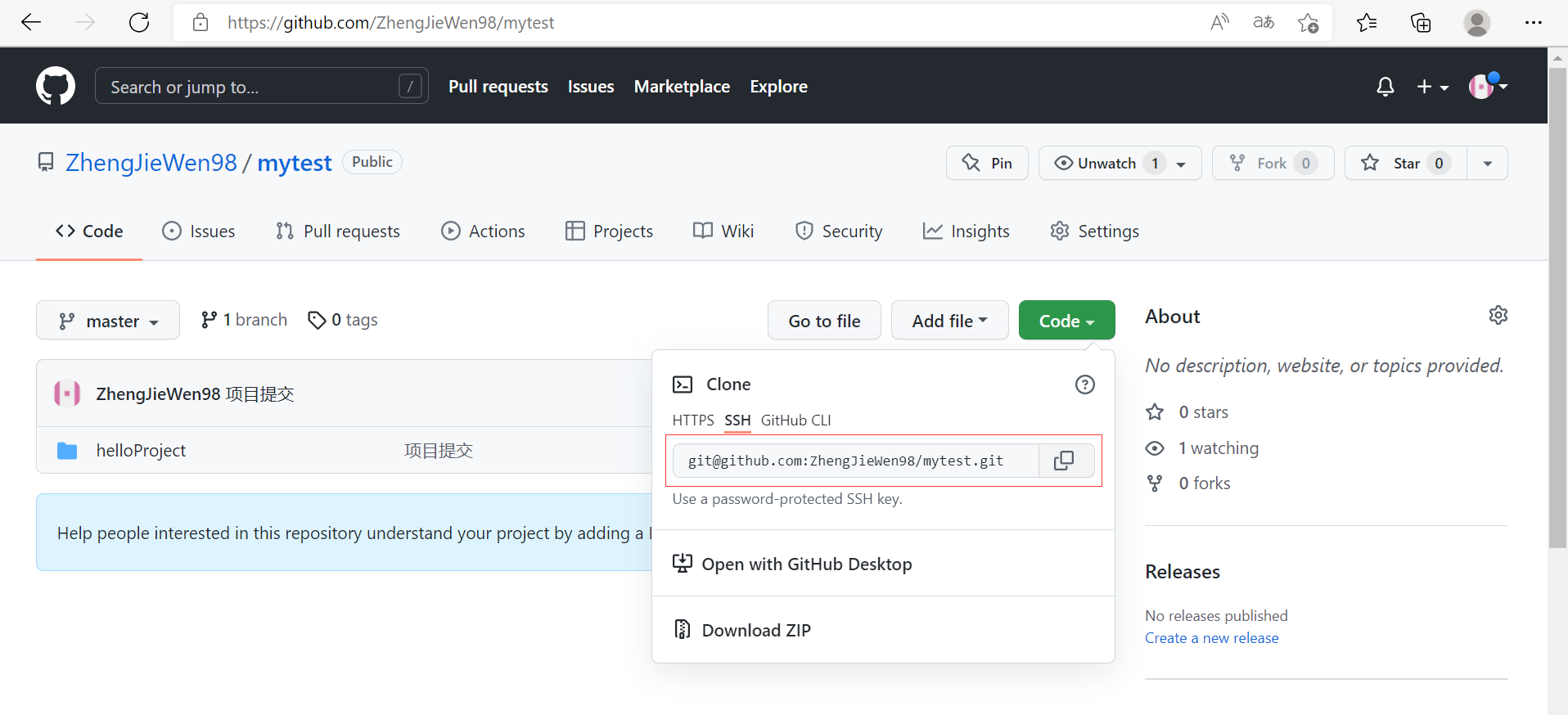Open the Security tab
The height and width of the screenshot is (715, 1568).
click(x=839, y=232)
